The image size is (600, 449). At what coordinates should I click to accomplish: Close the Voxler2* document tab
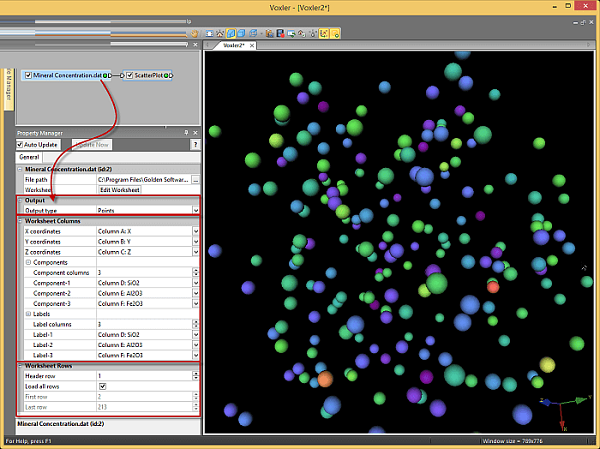click(252, 46)
